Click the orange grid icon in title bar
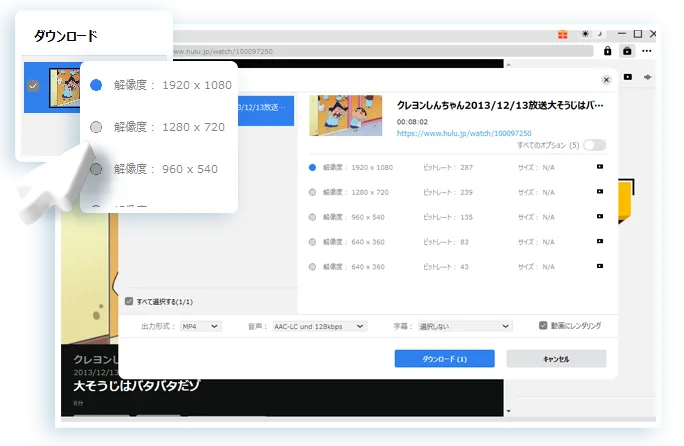Screen dimensions: 684x446 [563, 34]
